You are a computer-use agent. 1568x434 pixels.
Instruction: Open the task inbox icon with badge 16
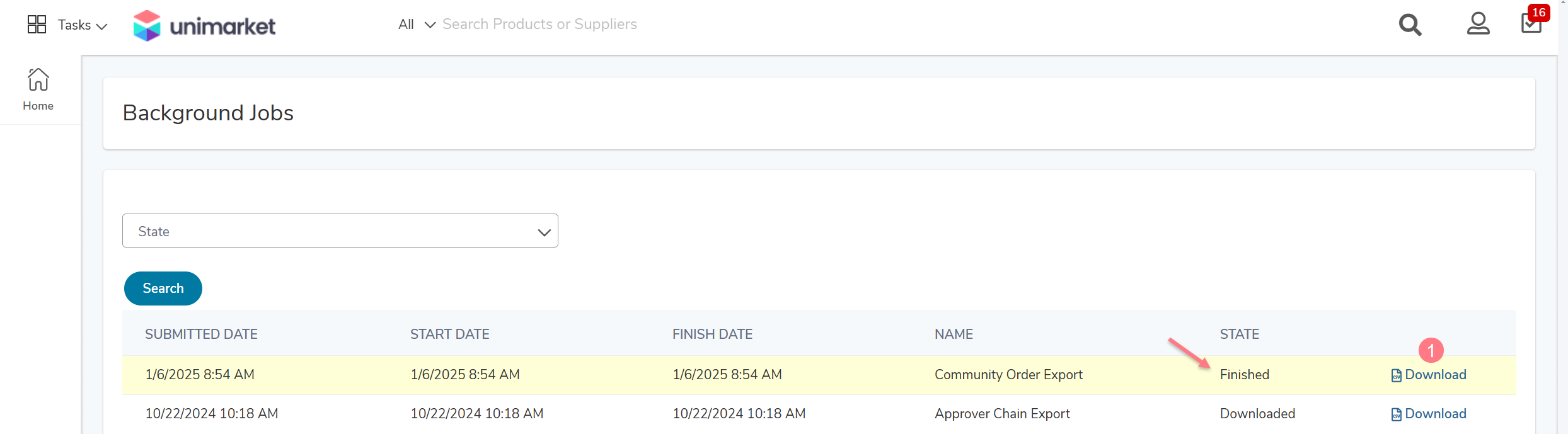pyautogui.click(x=1531, y=23)
